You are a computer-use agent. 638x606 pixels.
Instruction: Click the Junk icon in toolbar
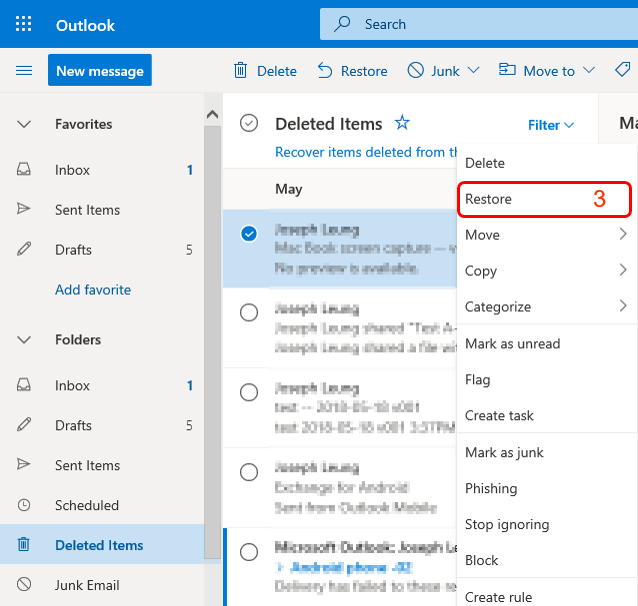click(416, 70)
